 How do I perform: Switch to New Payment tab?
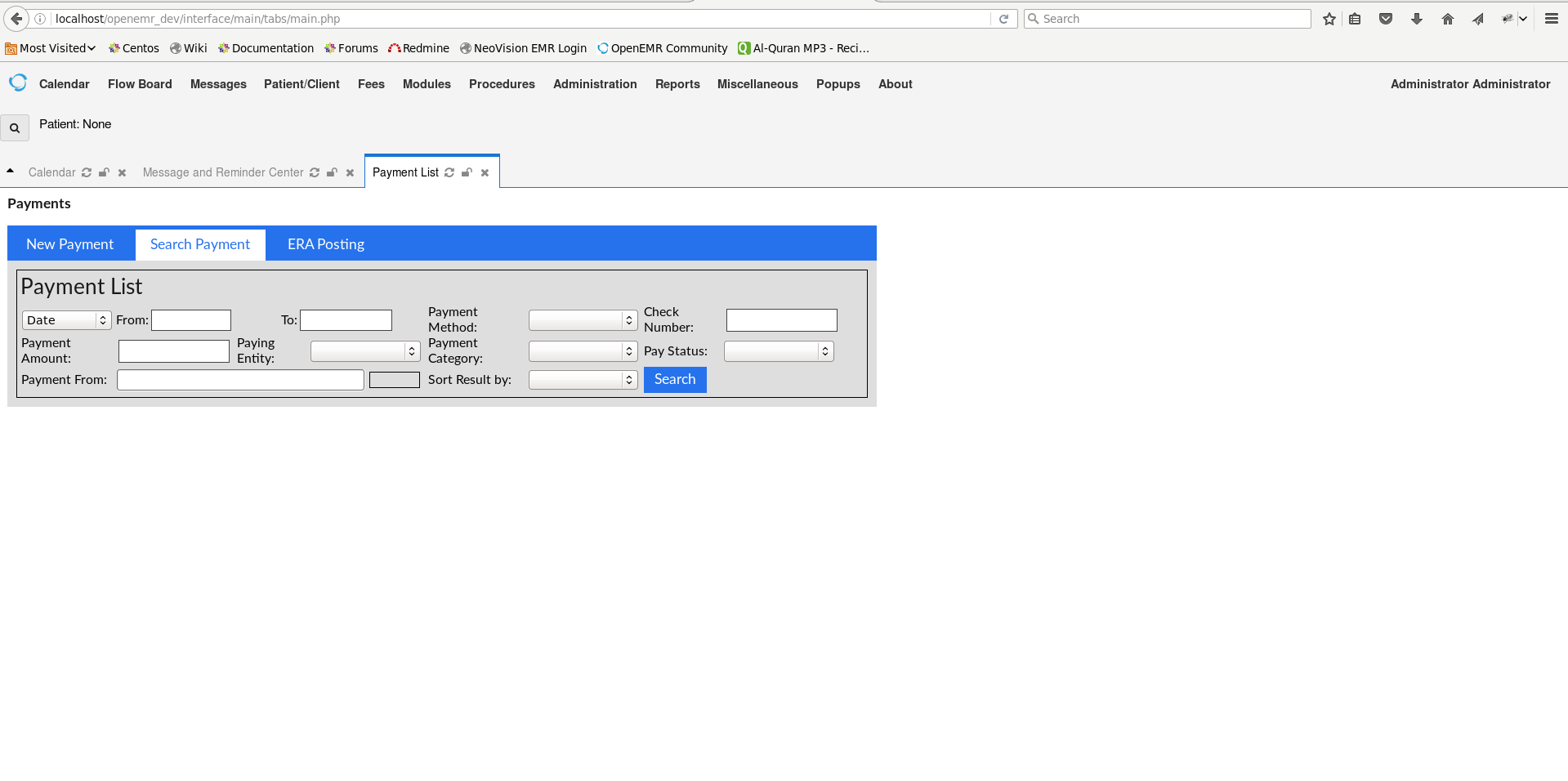(x=70, y=244)
